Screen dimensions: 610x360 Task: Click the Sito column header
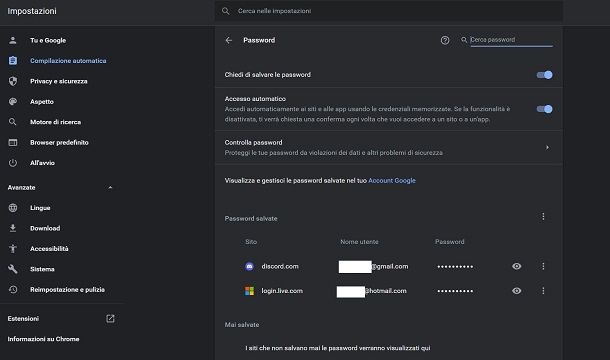[x=251, y=242]
